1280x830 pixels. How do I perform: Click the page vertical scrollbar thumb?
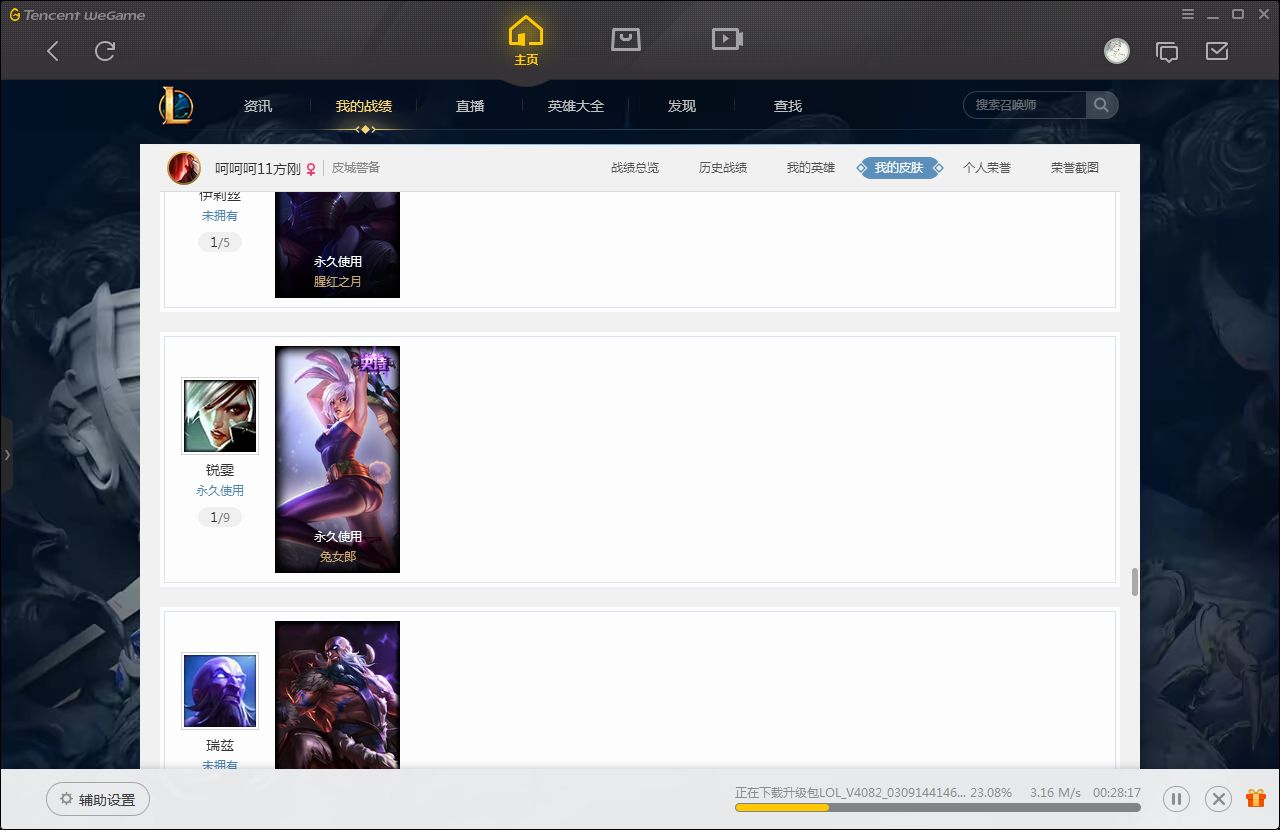1135,582
